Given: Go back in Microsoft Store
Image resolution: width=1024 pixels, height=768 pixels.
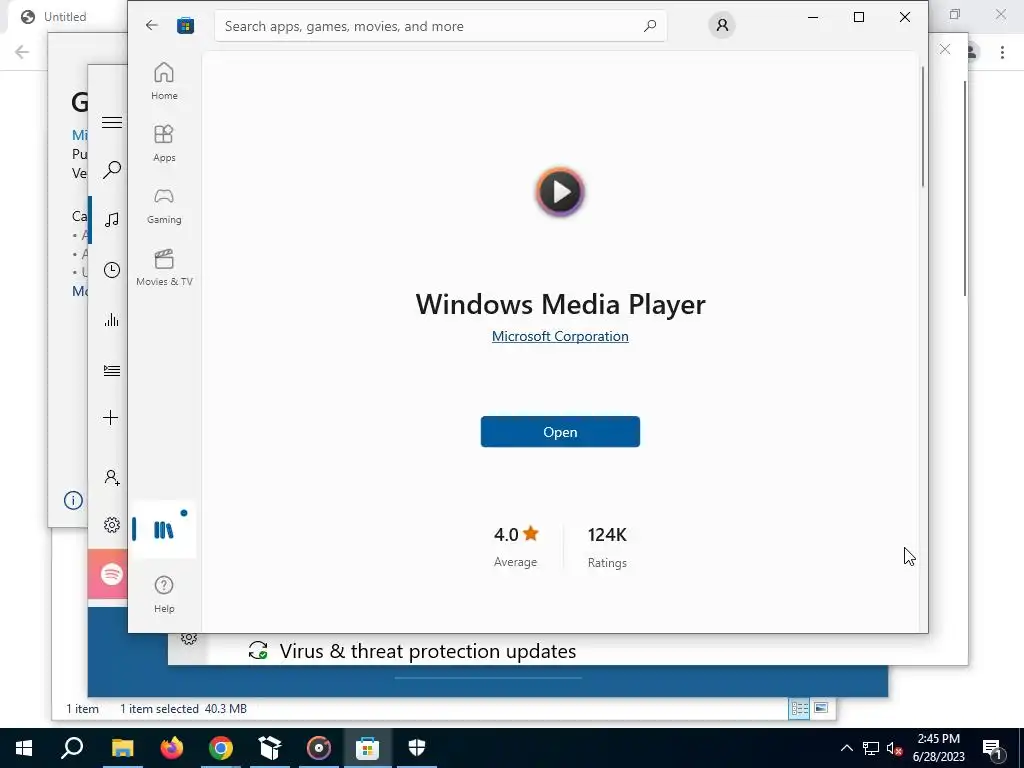Looking at the screenshot, I should [152, 25].
